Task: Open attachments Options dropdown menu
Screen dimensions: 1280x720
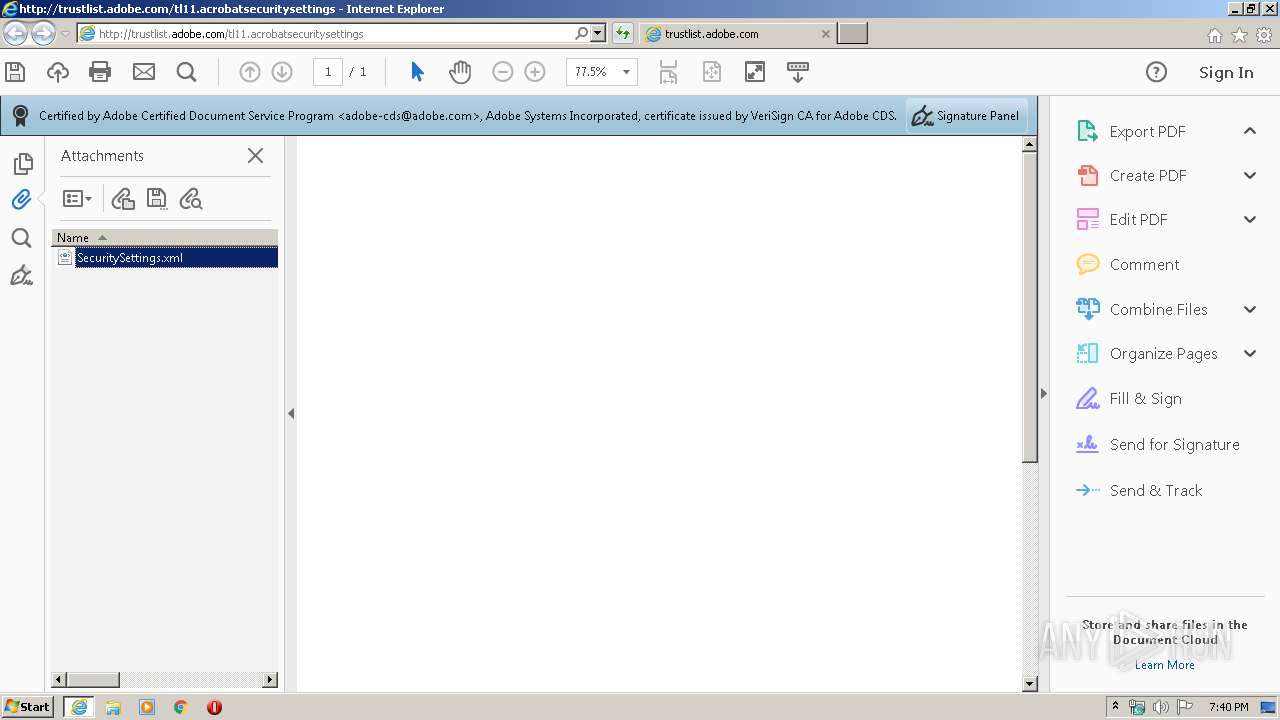Action: [77, 199]
